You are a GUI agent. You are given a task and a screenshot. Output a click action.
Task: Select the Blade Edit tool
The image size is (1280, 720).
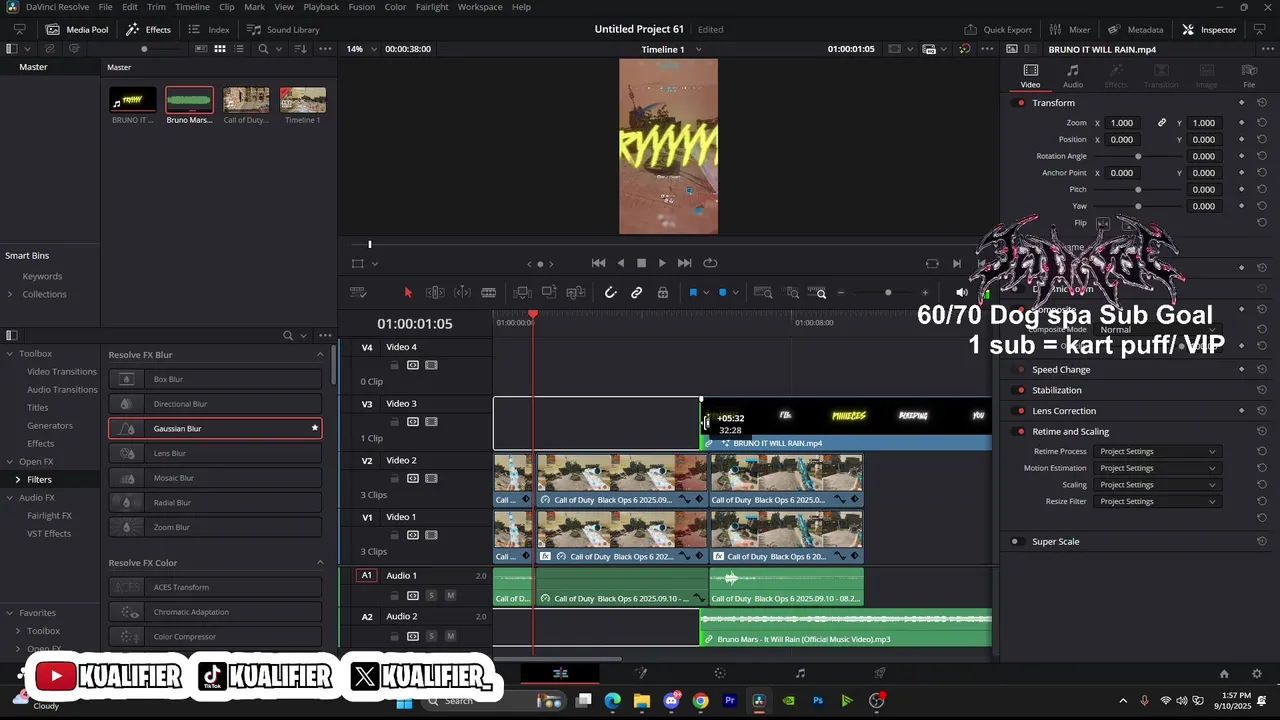[488, 292]
